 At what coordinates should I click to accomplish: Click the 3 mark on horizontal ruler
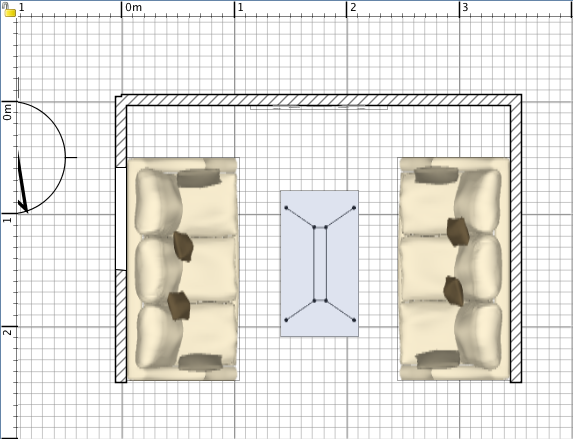(465, 7)
